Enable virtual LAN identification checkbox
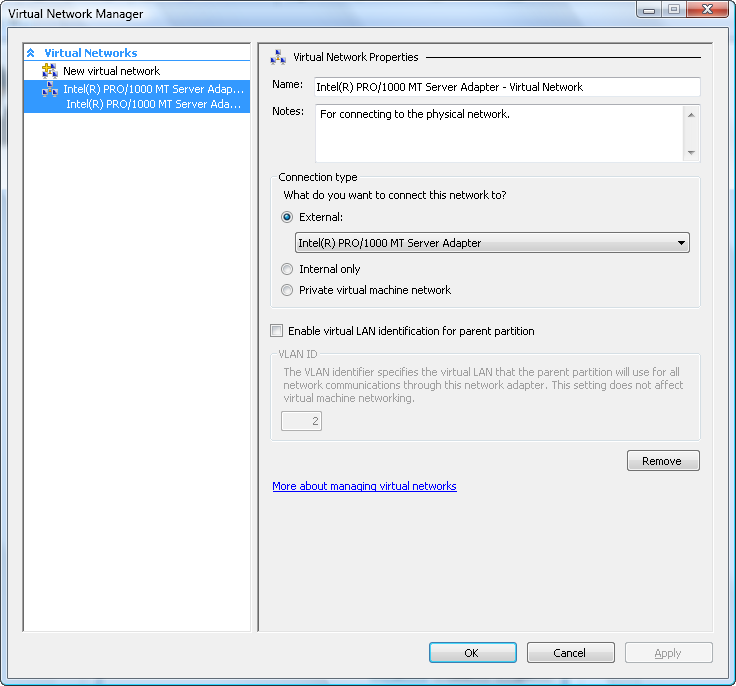Screen dimensions: 736x686 pyautogui.click(x=276, y=331)
